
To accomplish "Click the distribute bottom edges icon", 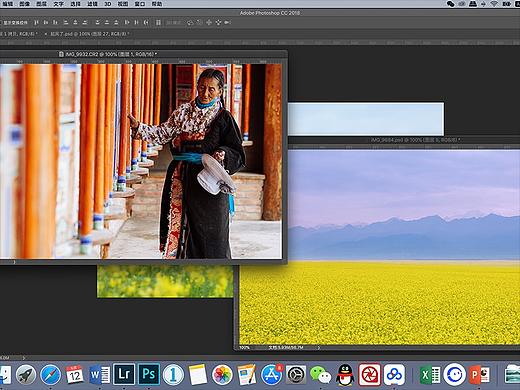I will tap(116, 22).
